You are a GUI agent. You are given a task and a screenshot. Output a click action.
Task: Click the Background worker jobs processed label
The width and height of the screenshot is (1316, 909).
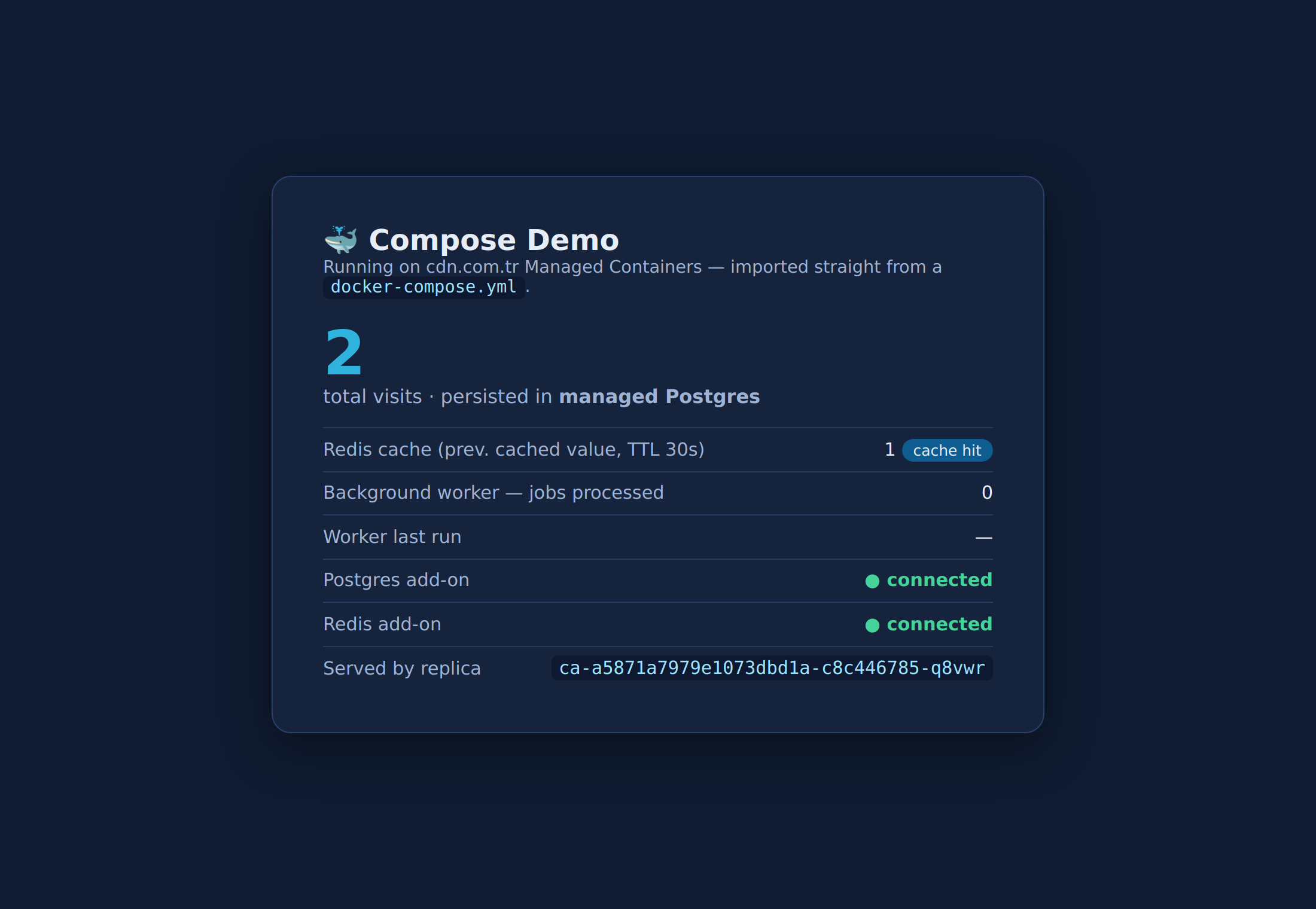(x=493, y=493)
